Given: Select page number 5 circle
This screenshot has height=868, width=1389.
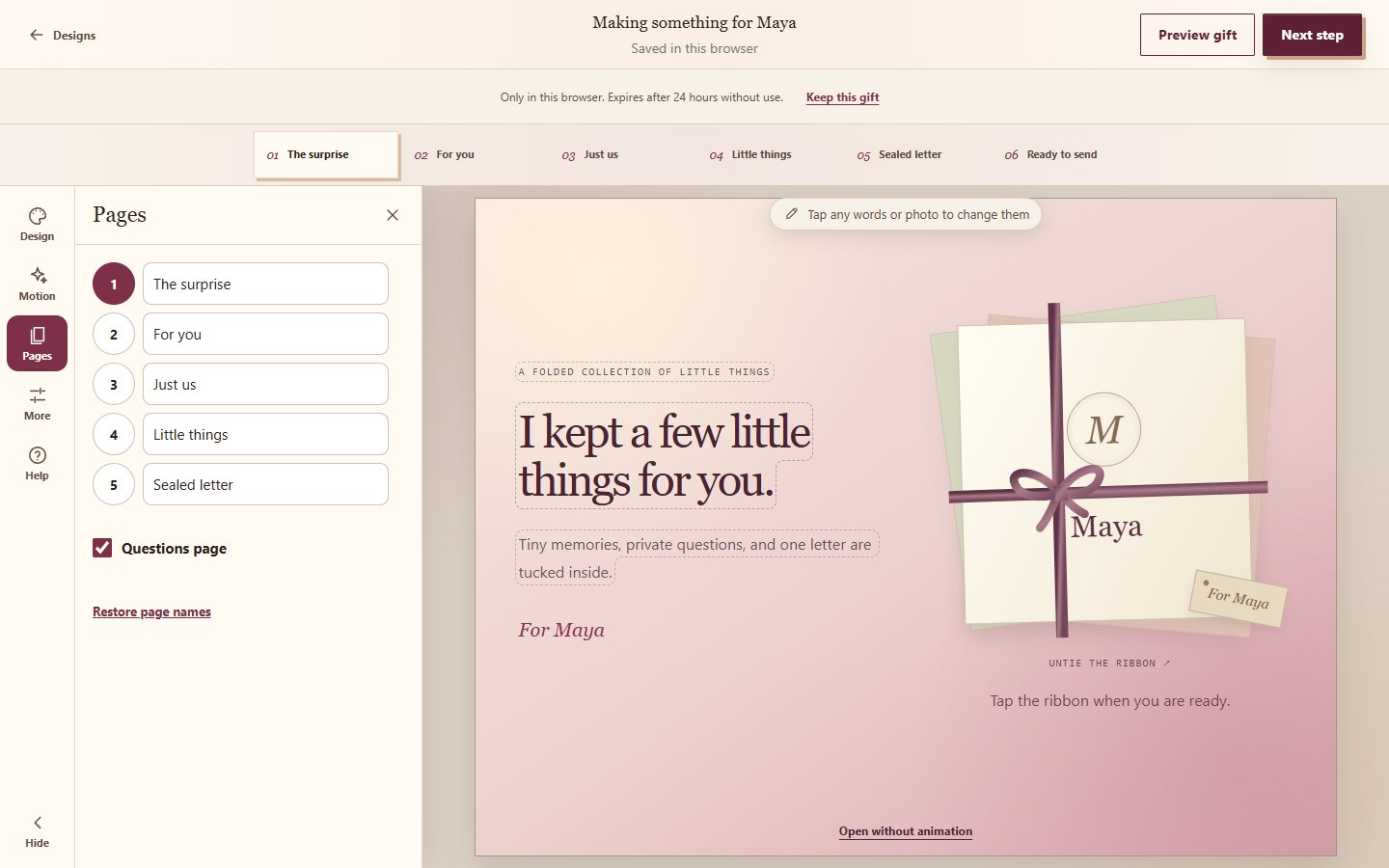Looking at the screenshot, I should 114,484.
